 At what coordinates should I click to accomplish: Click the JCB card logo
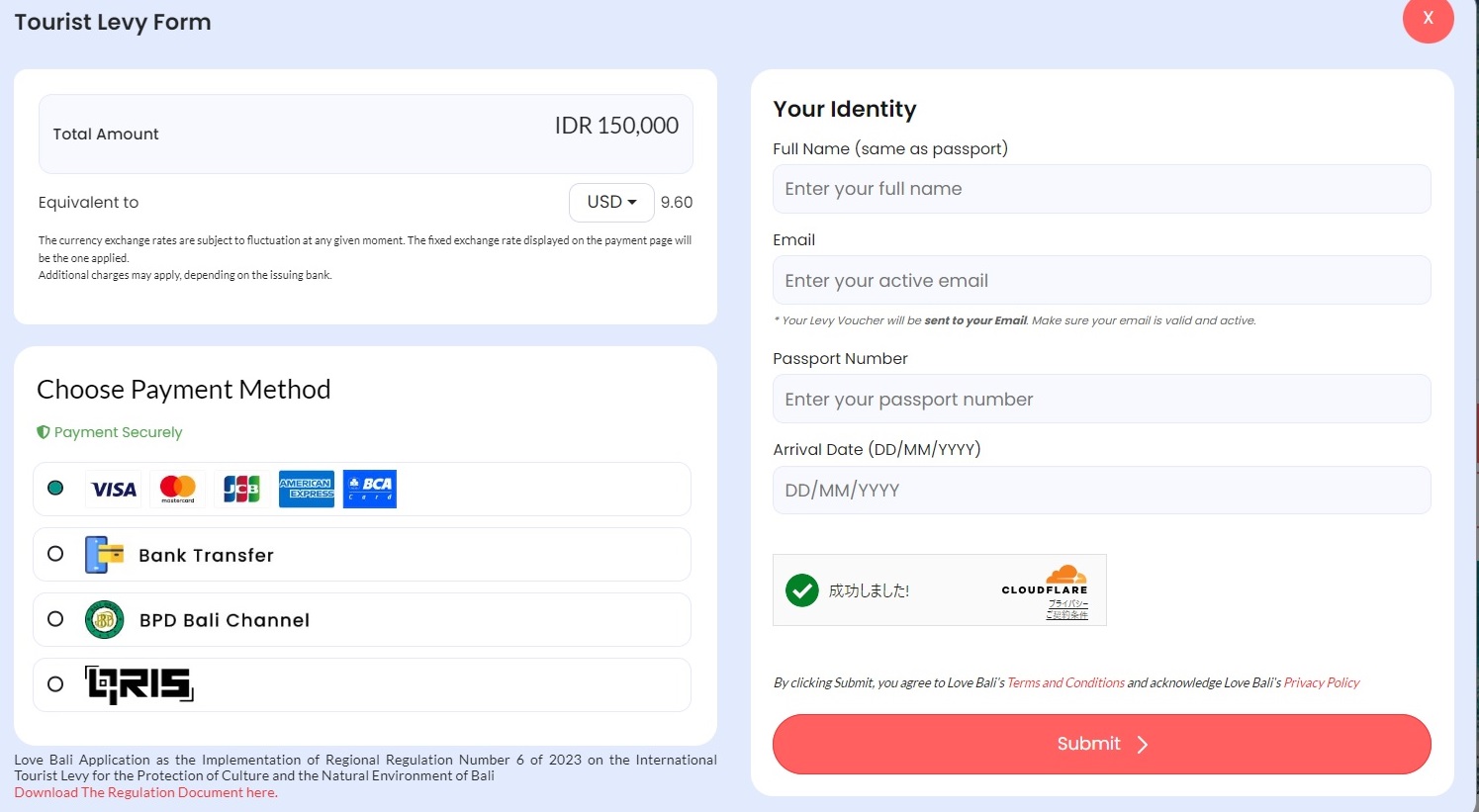click(241, 489)
